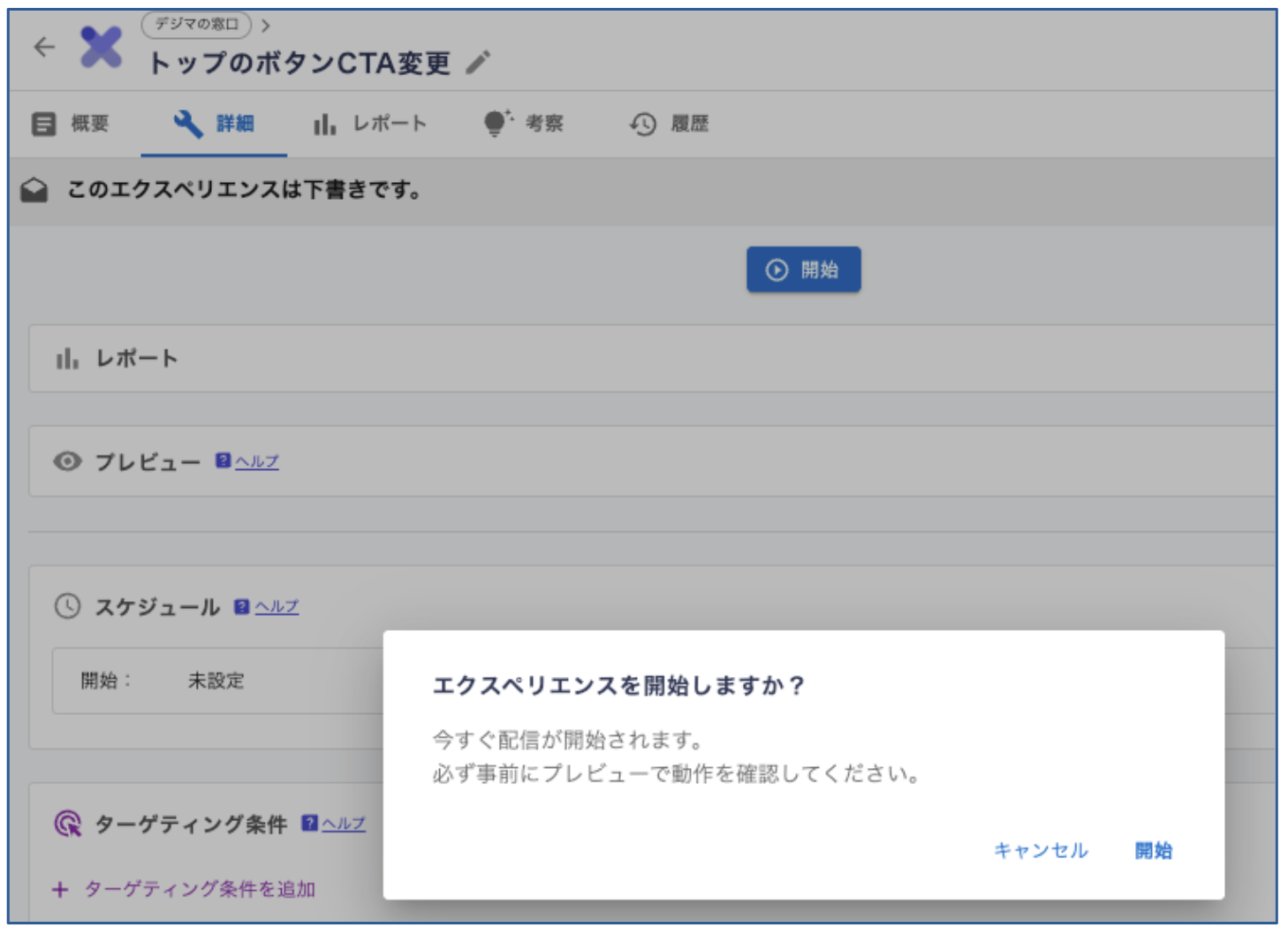This screenshot has height=935, width=1288.
Task: Open the 考察 tab
Action: 524,124
